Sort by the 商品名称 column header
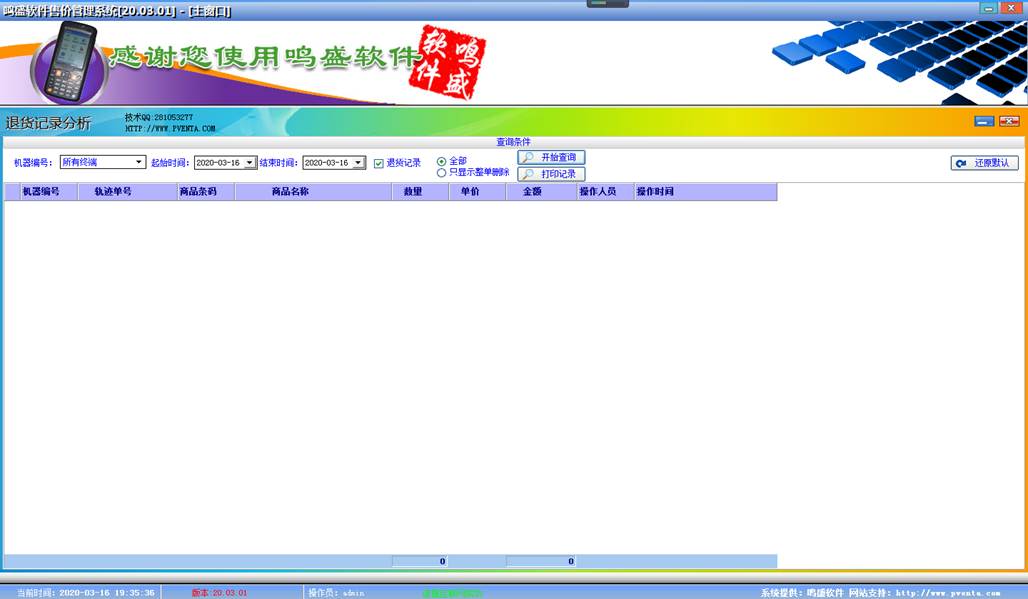 coord(312,192)
